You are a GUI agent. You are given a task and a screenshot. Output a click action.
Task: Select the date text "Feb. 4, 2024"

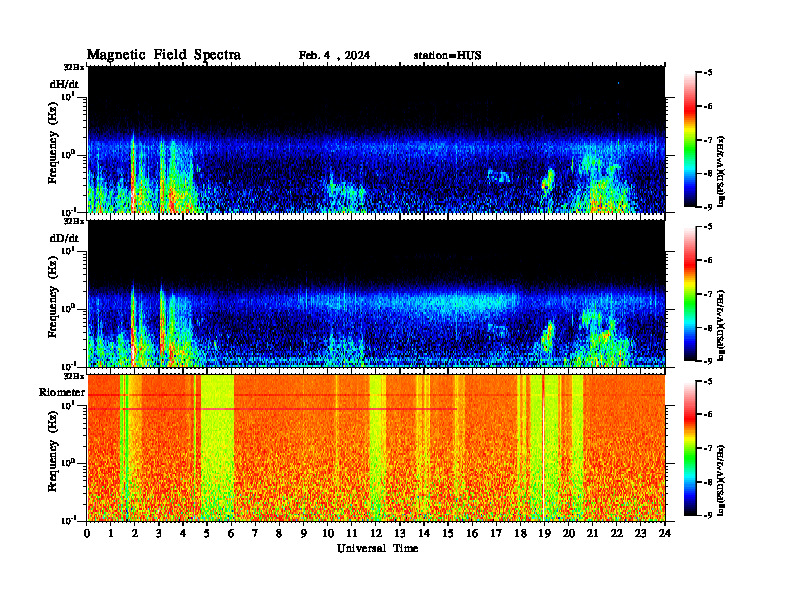pos(334,56)
